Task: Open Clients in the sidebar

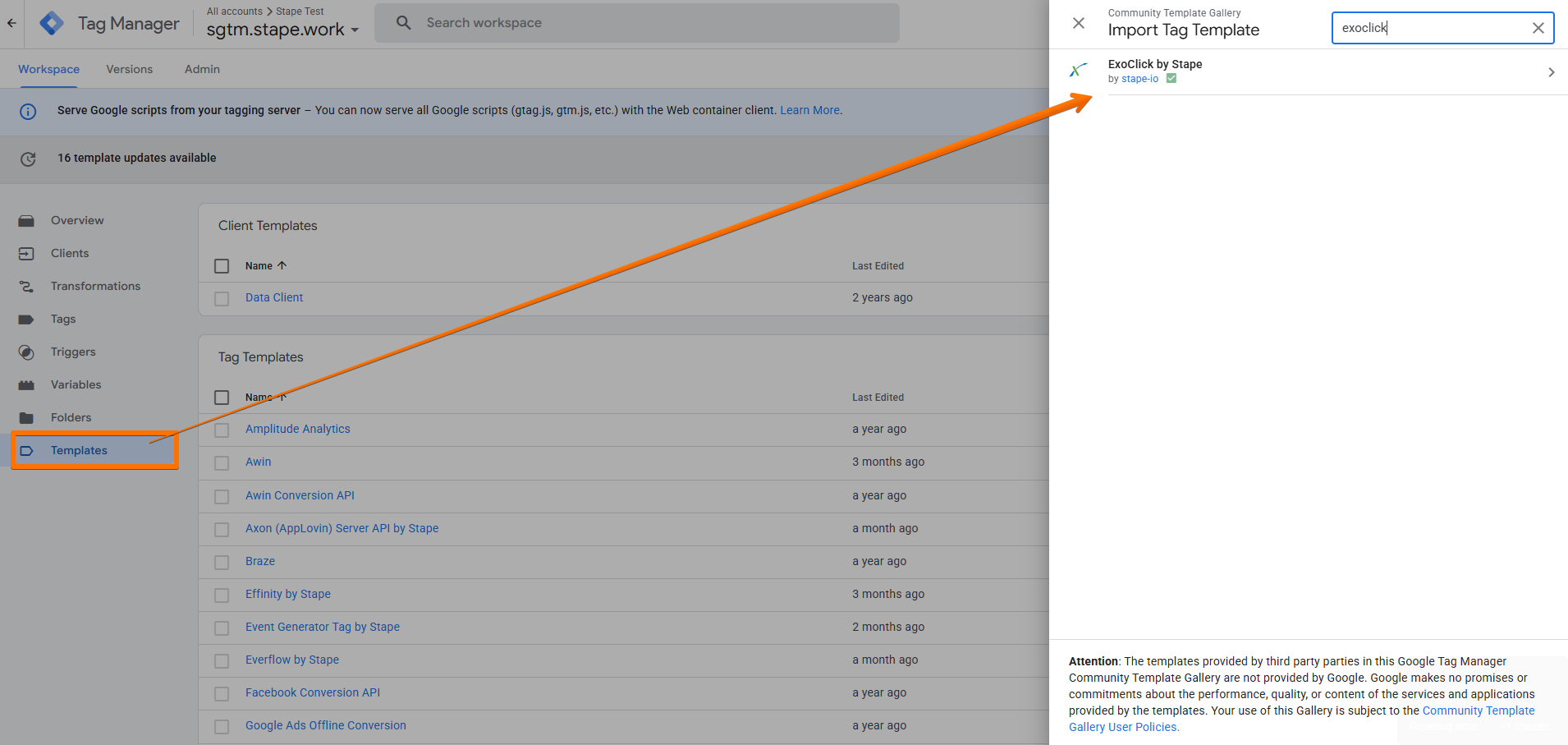Action: pyautogui.click(x=70, y=253)
